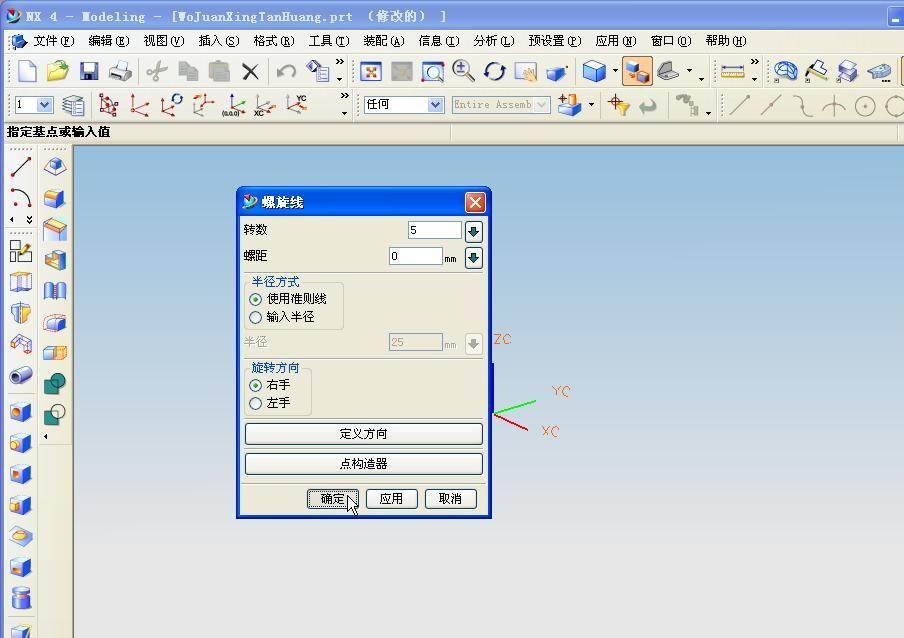Open the 任何 selection filter dropdown
Screen dimensions: 904x638
pyautogui.click(x=434, y=104)
